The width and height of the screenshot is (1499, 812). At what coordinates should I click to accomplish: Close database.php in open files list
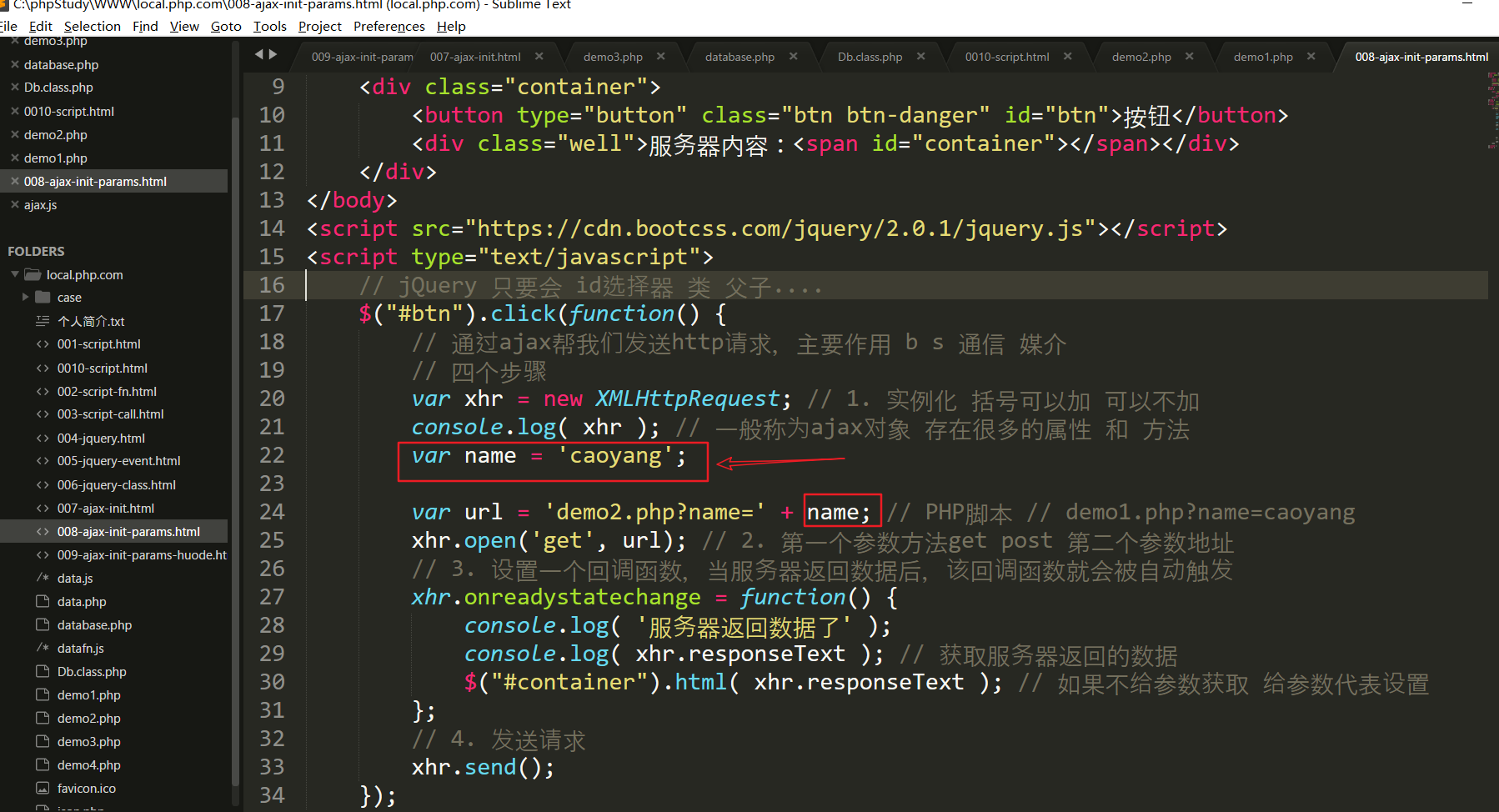tap(14, 64)
